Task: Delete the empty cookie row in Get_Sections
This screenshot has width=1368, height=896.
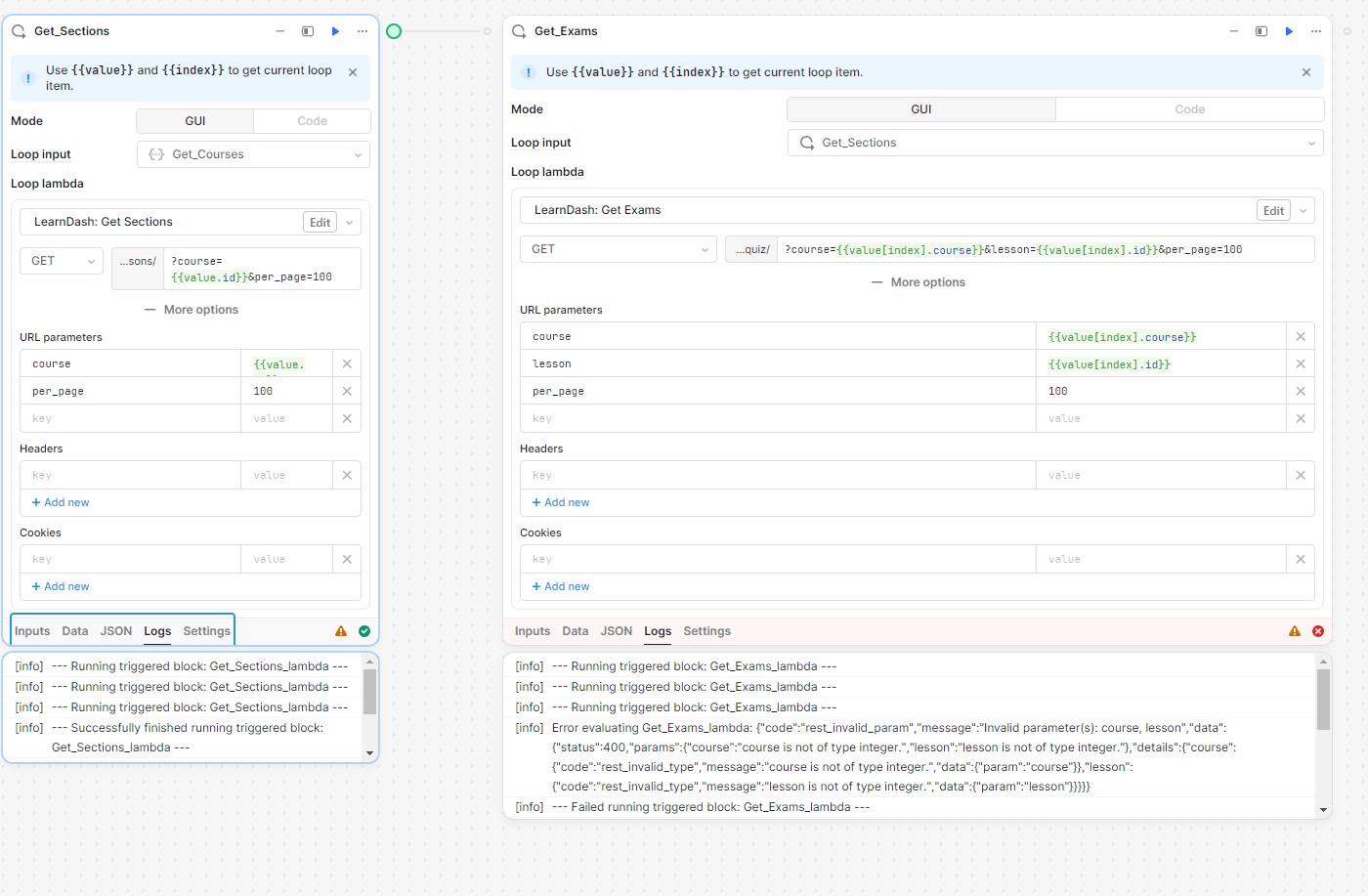Action: [x=347, y=559]
